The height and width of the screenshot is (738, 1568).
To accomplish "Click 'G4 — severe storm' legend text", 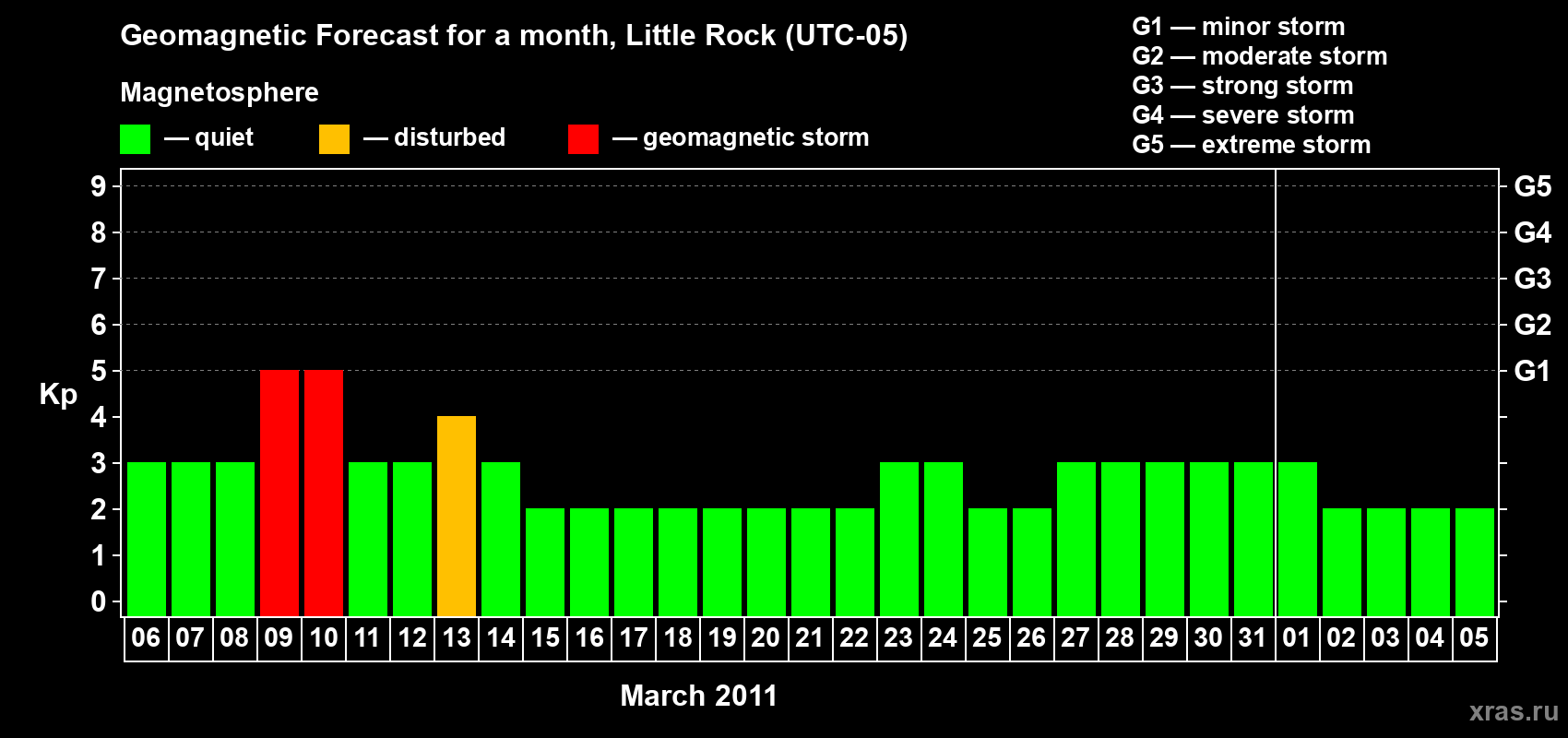I will click(x=1243, y=115).
